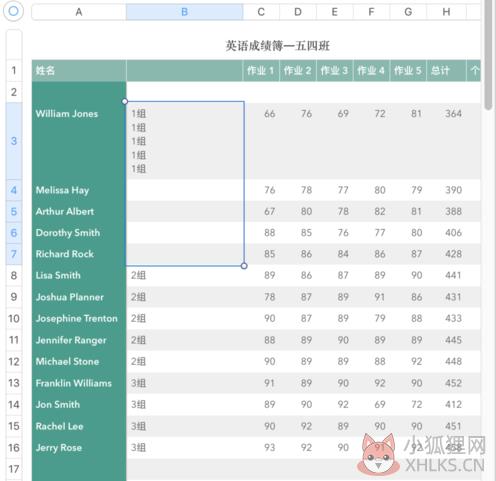Select row 12 header
This screenshot has height=481, width=496.
coord(14,361)
